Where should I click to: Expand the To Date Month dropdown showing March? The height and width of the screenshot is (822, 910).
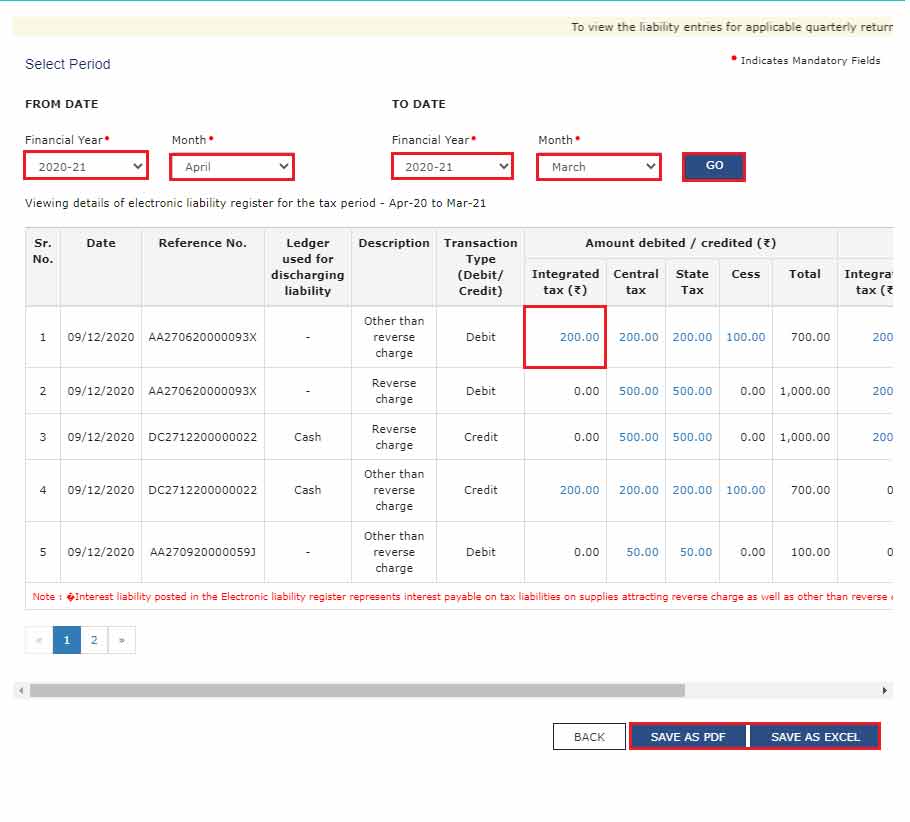tap(599, 166)
